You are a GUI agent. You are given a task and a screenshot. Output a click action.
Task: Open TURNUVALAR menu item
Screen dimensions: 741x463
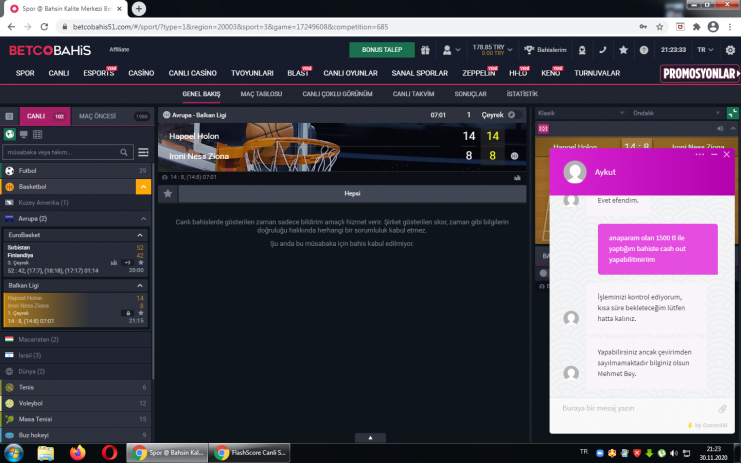coord(597,73)
